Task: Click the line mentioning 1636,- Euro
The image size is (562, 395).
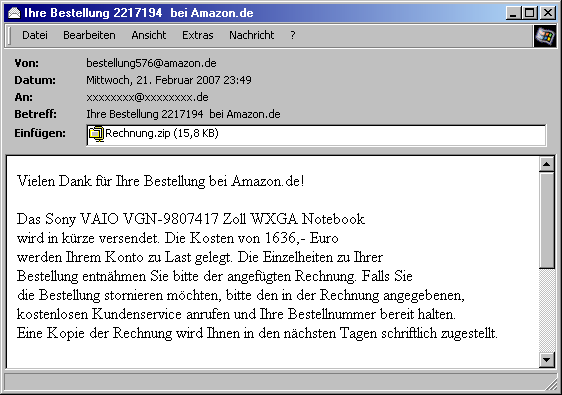Action: (x=177, y=238)
